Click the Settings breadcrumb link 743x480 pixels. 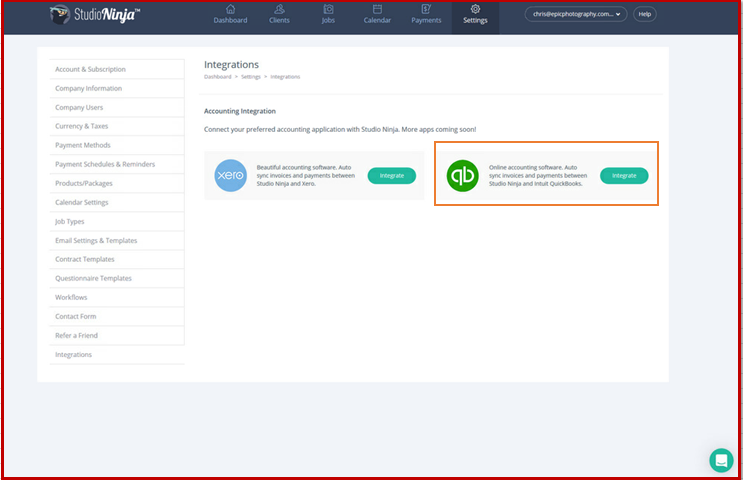pyautogui.click(x=251, y=77)
